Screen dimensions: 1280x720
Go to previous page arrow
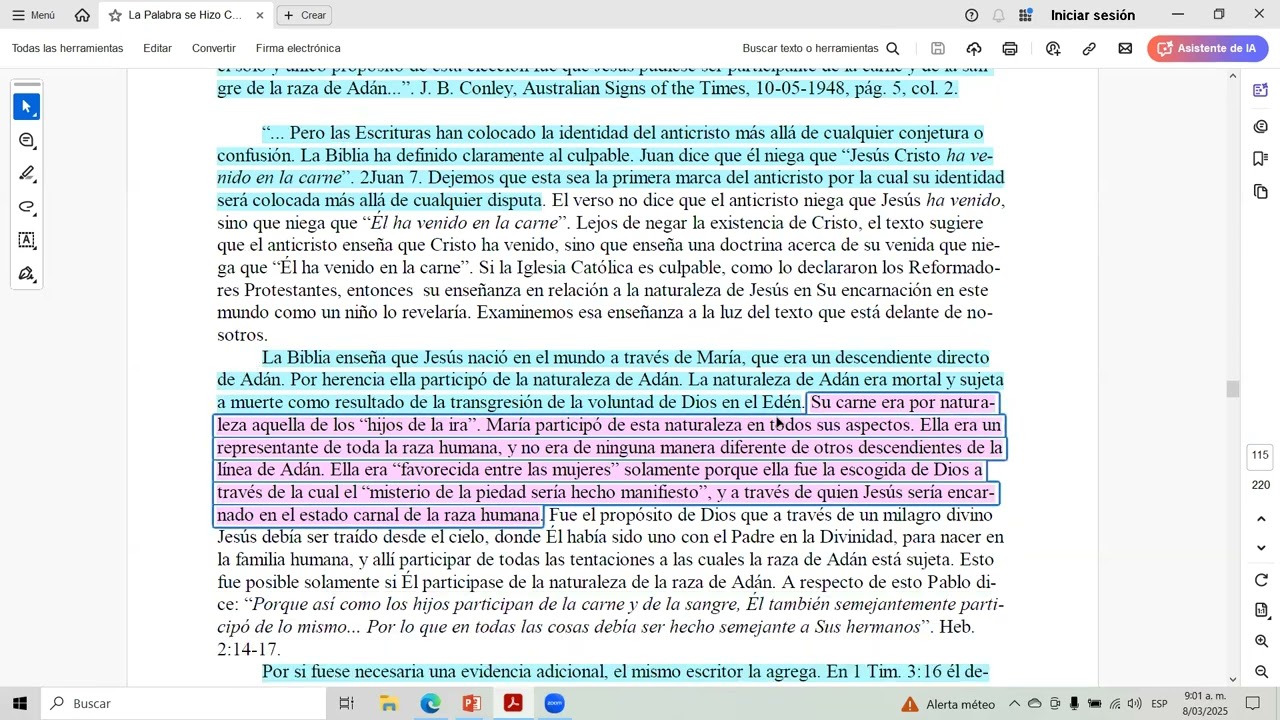click(x=1261, y=519)
